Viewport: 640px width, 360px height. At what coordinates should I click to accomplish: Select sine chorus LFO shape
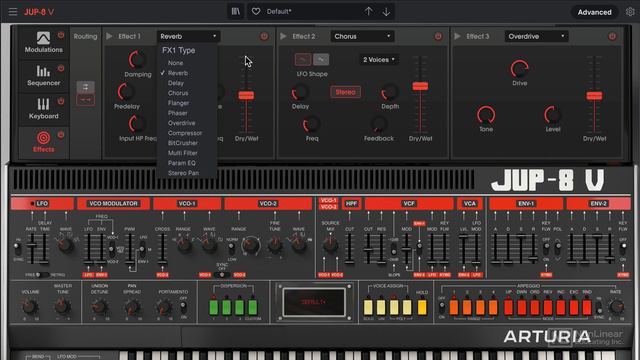click(x=303, y=60)
